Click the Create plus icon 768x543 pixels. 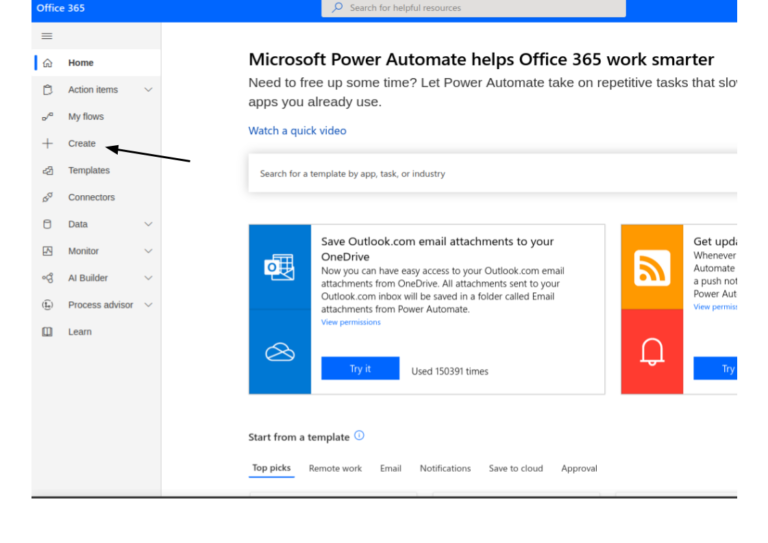(48, 143)
